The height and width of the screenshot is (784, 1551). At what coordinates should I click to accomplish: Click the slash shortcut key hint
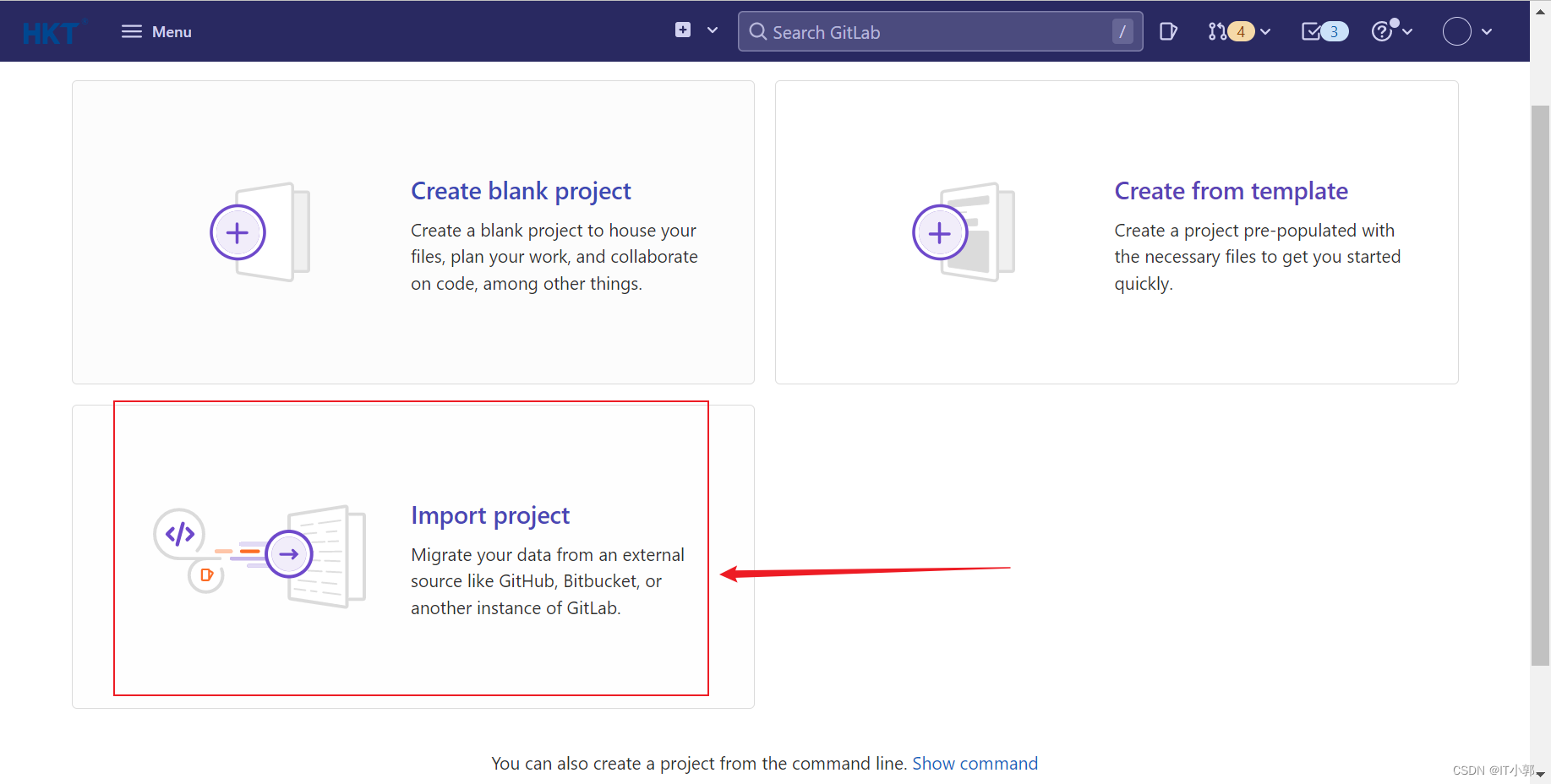pos(1122,31)
